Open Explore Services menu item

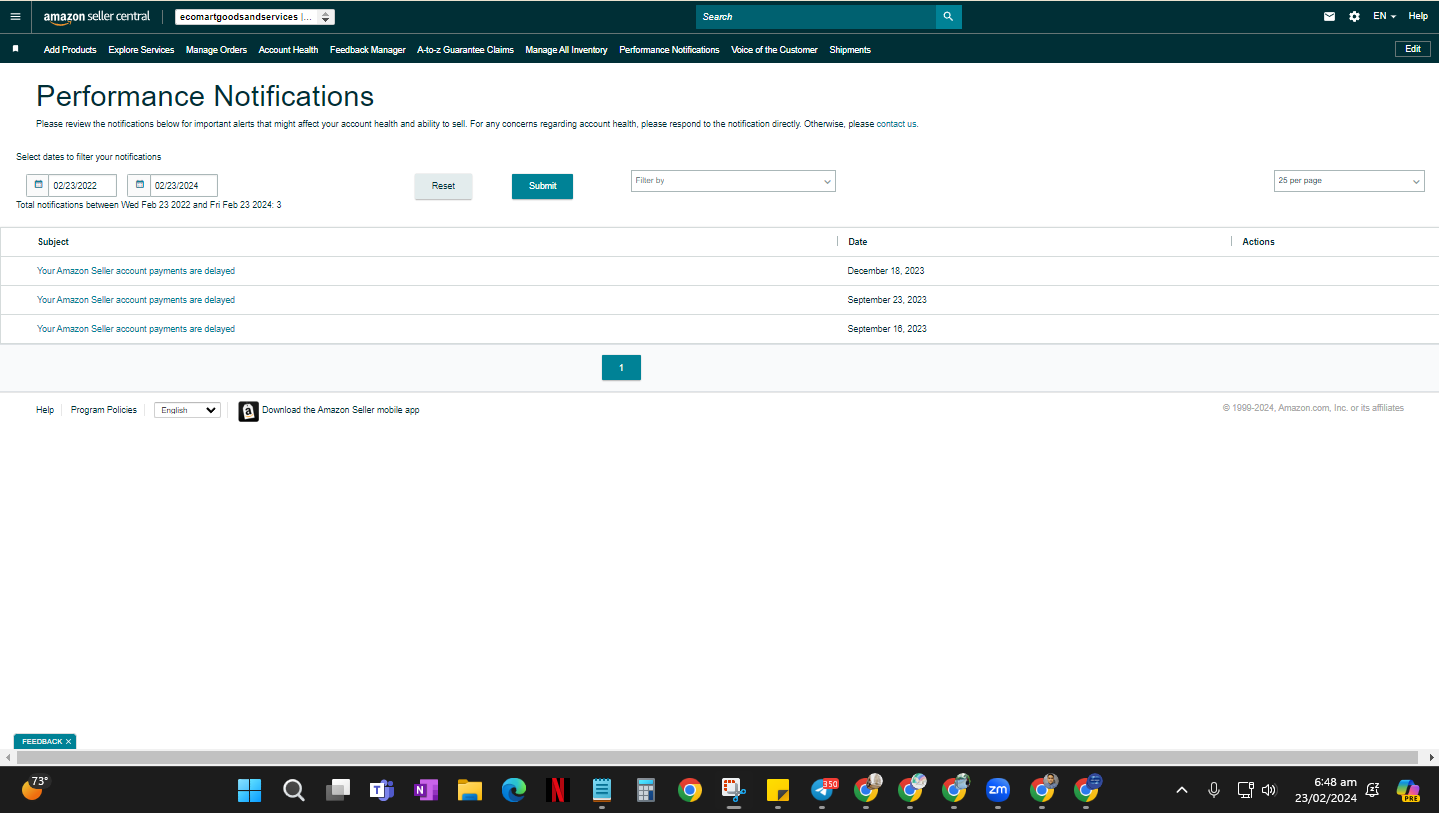pyautogui.click(x=141, y=50)
